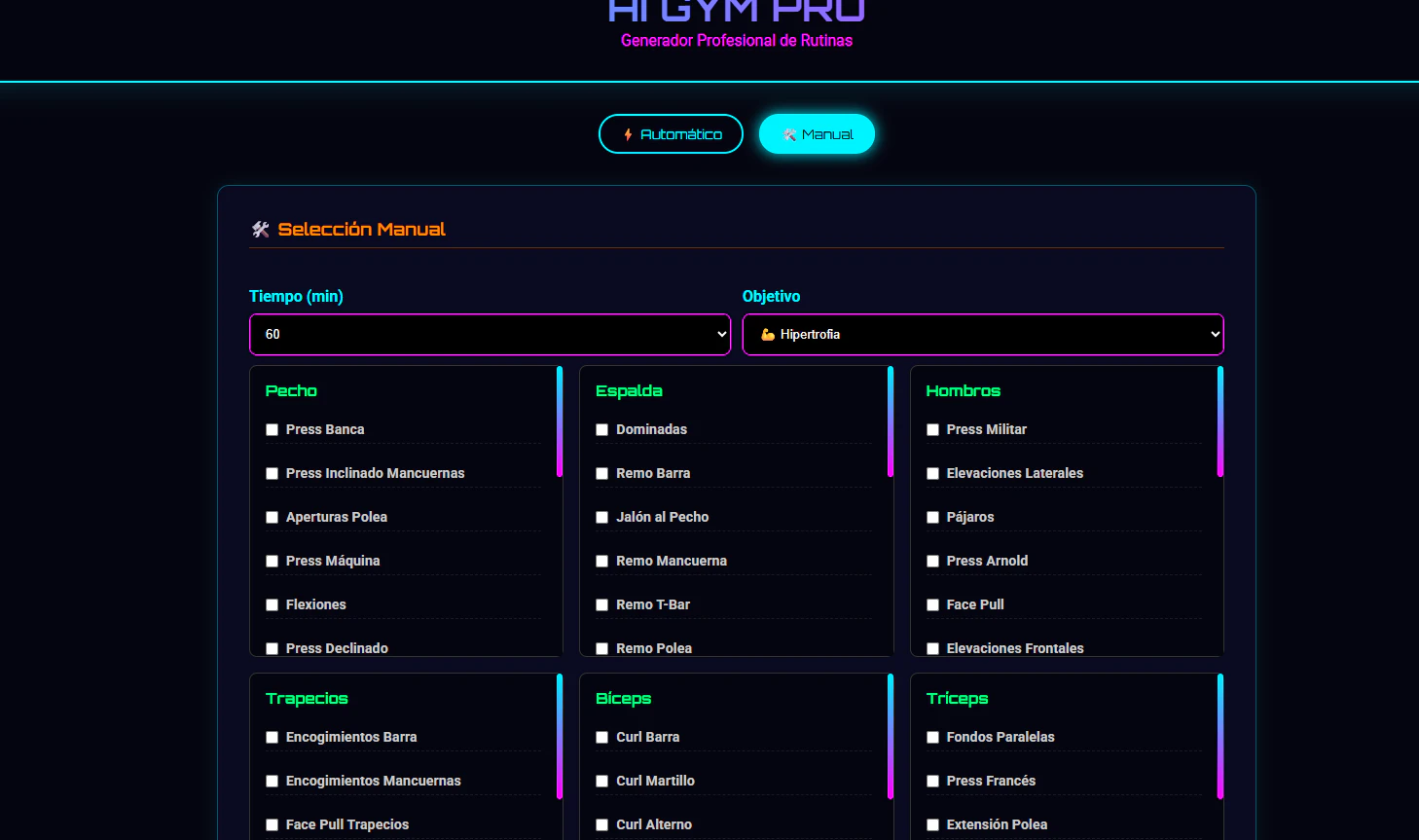Click the Objetivo label
The height and width of the screenshot is (840, 1419).
coord(772,296)
